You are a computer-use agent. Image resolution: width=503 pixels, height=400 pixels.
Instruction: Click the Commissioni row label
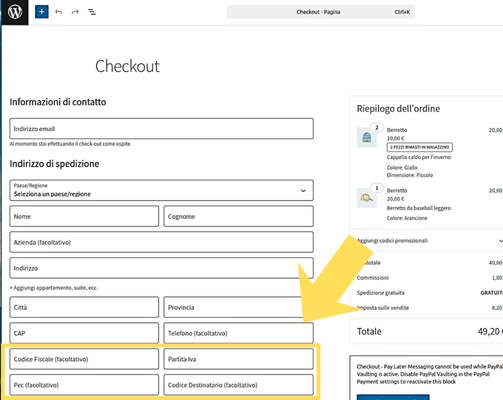pos(373,278)
